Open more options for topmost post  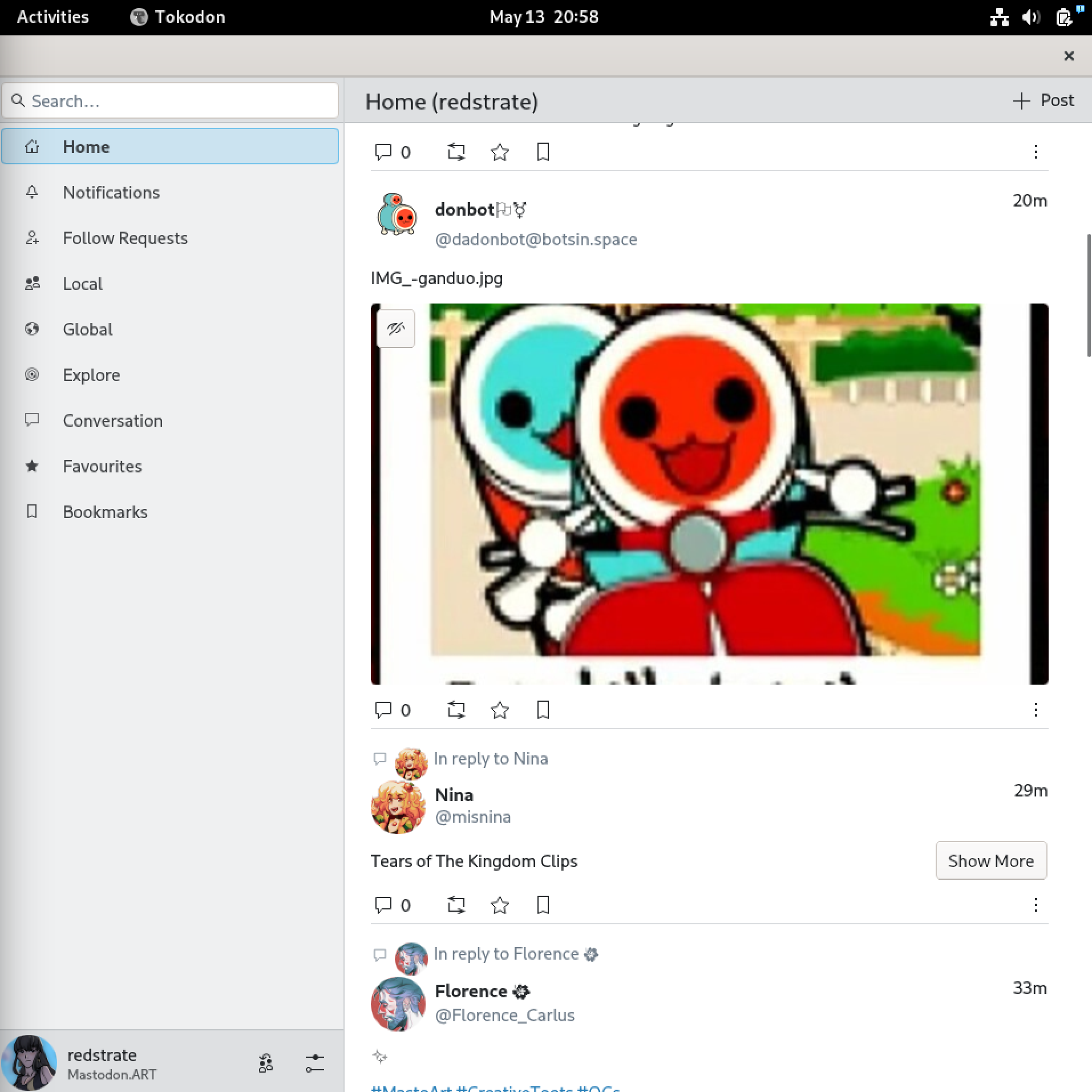(1036, 152)
